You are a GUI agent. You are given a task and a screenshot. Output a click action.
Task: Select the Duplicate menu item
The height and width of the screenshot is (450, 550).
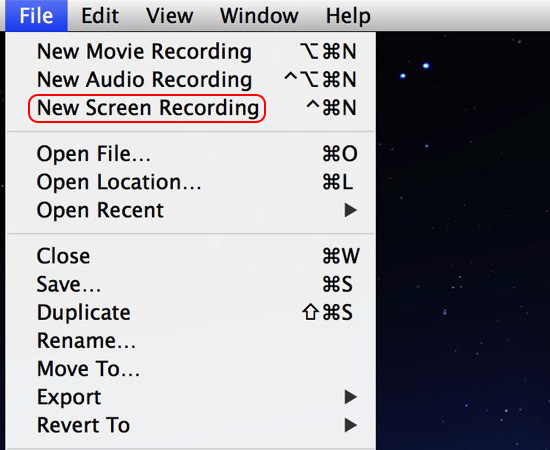(191, 313)
